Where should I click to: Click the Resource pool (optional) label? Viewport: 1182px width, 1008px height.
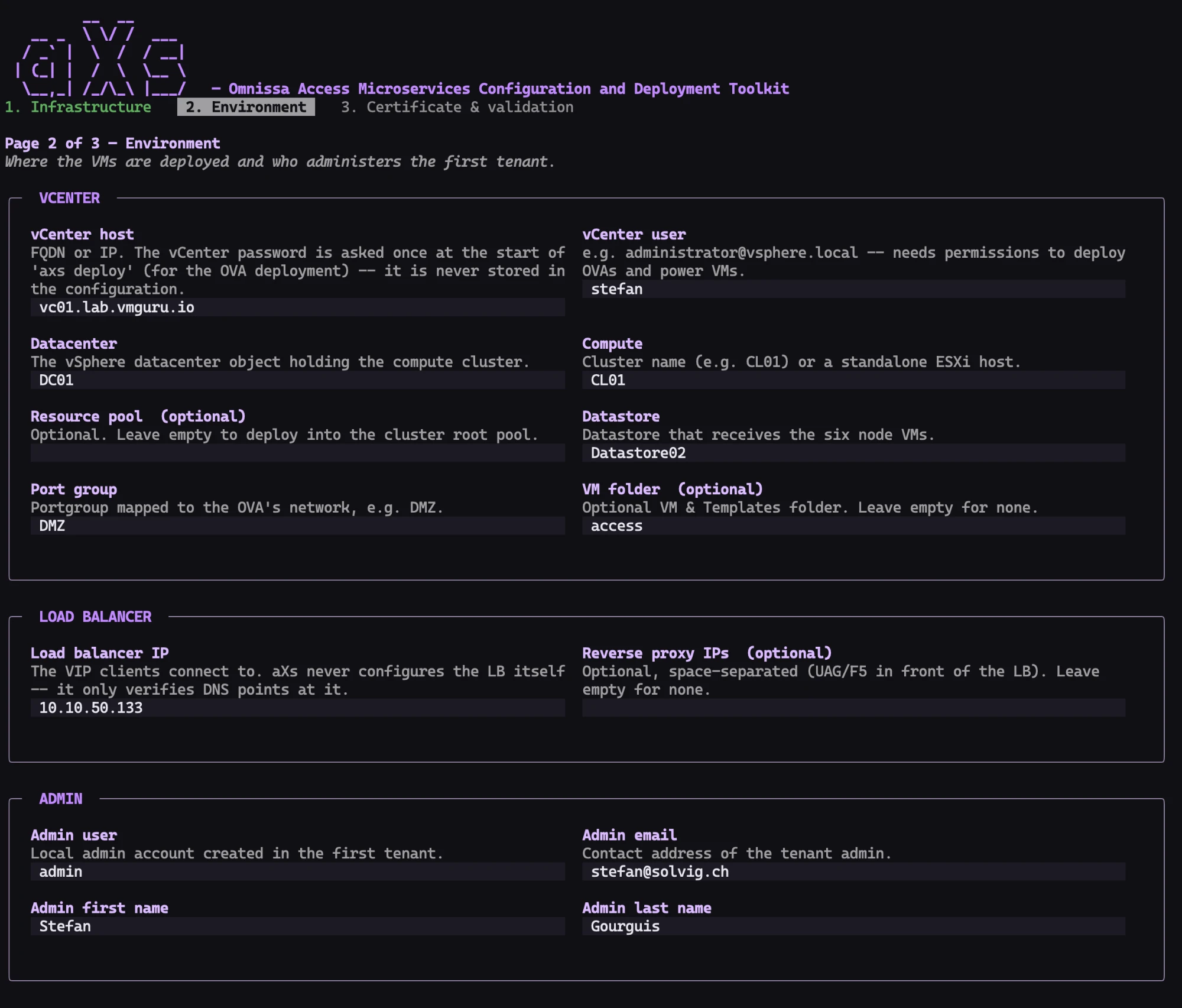[x=138, y=417]
